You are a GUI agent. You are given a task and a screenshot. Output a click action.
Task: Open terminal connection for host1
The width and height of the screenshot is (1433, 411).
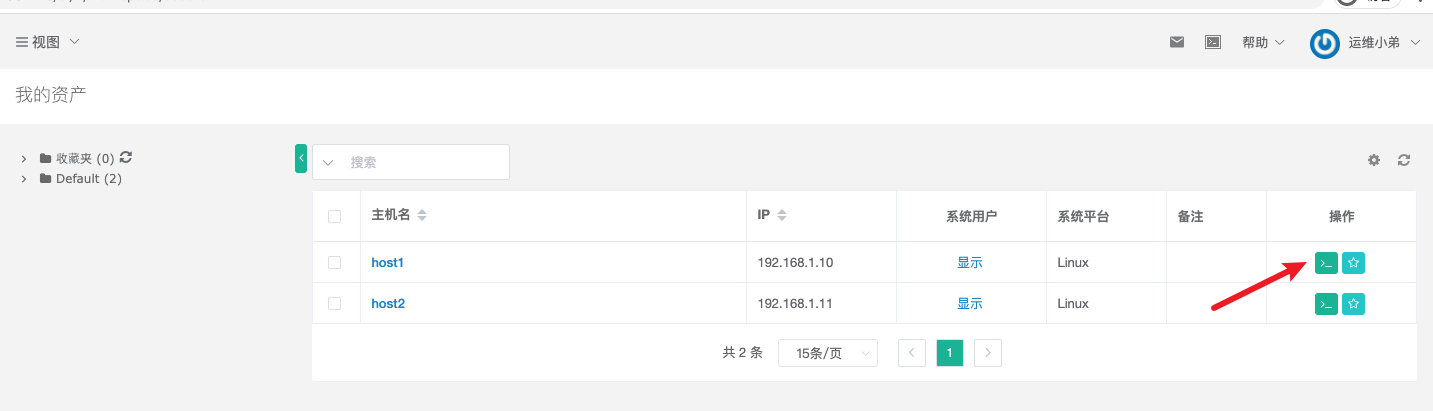(x=1326, y=263)
